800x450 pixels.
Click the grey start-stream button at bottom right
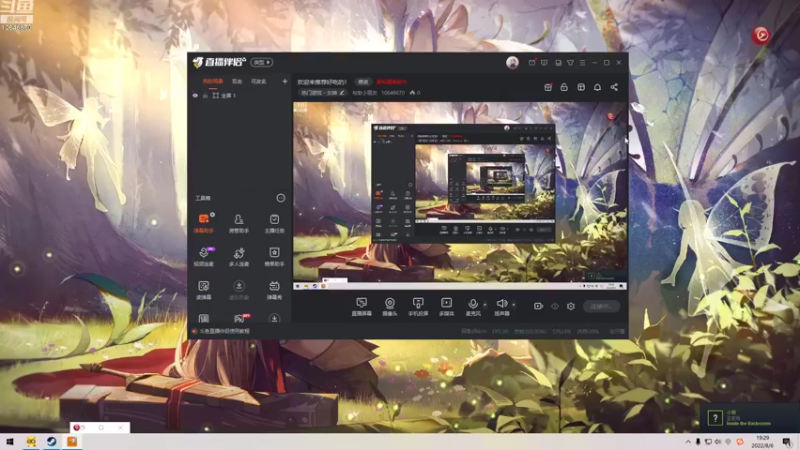[601, 306]
